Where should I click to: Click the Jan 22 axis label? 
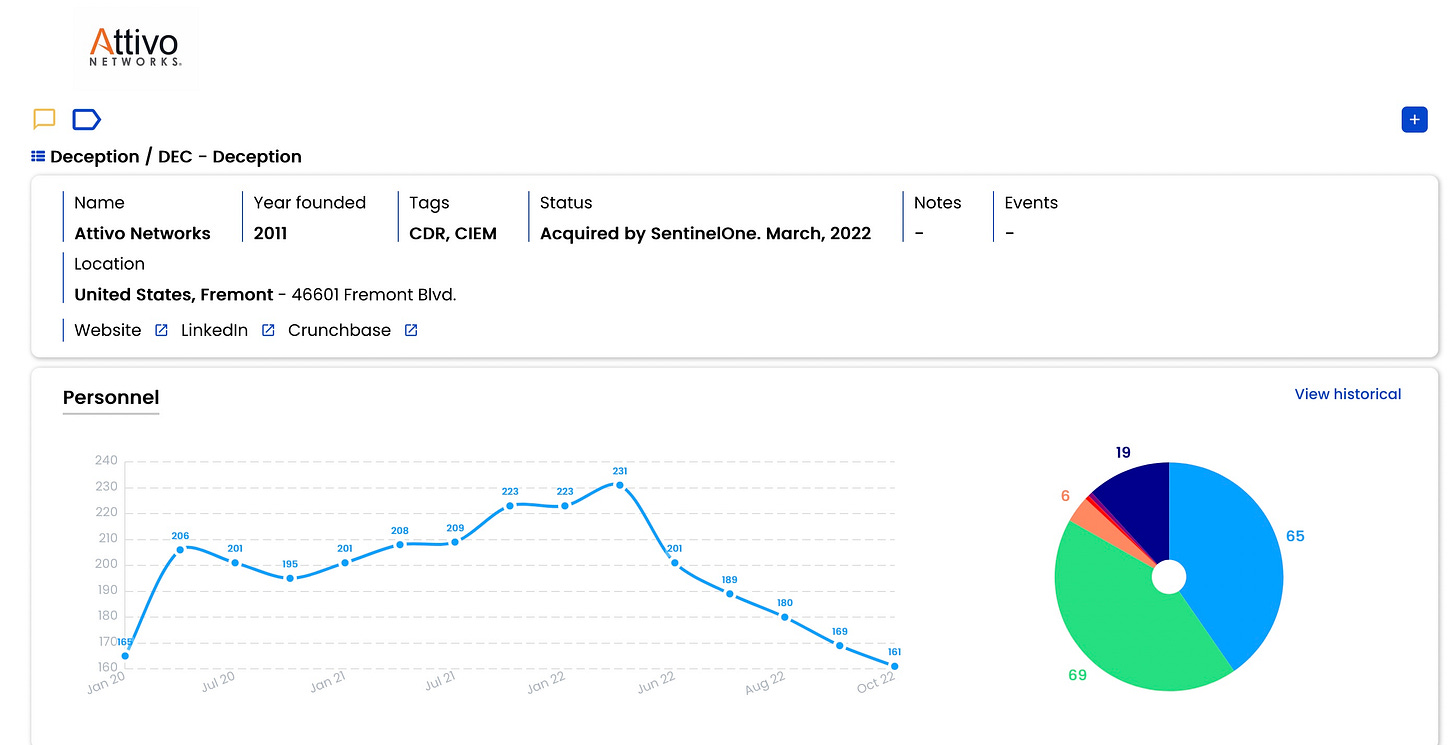click(x=546, y=684)
